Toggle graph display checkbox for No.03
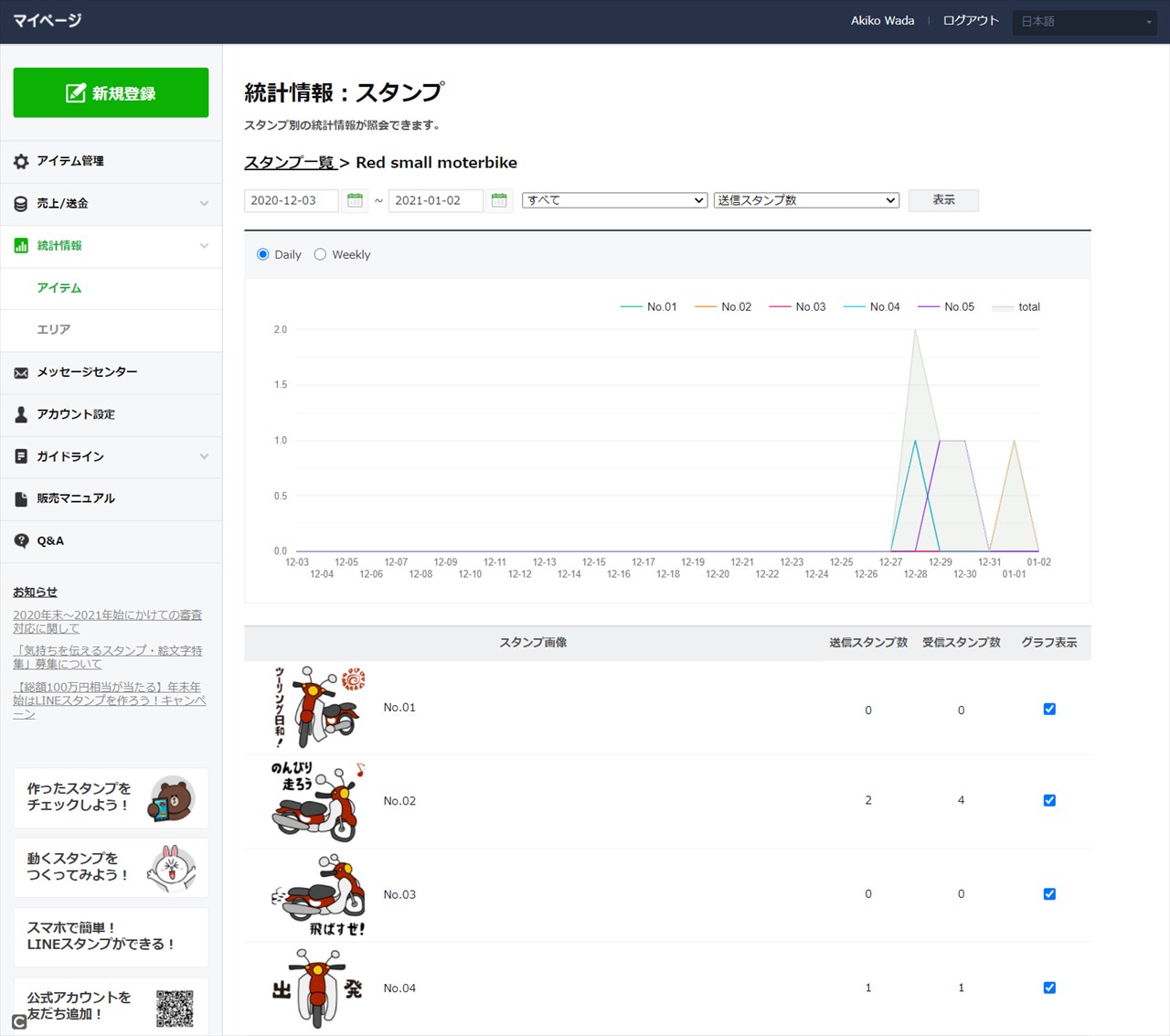The height and width of the screenshot is (1036, 1170). click(1049, 894)
